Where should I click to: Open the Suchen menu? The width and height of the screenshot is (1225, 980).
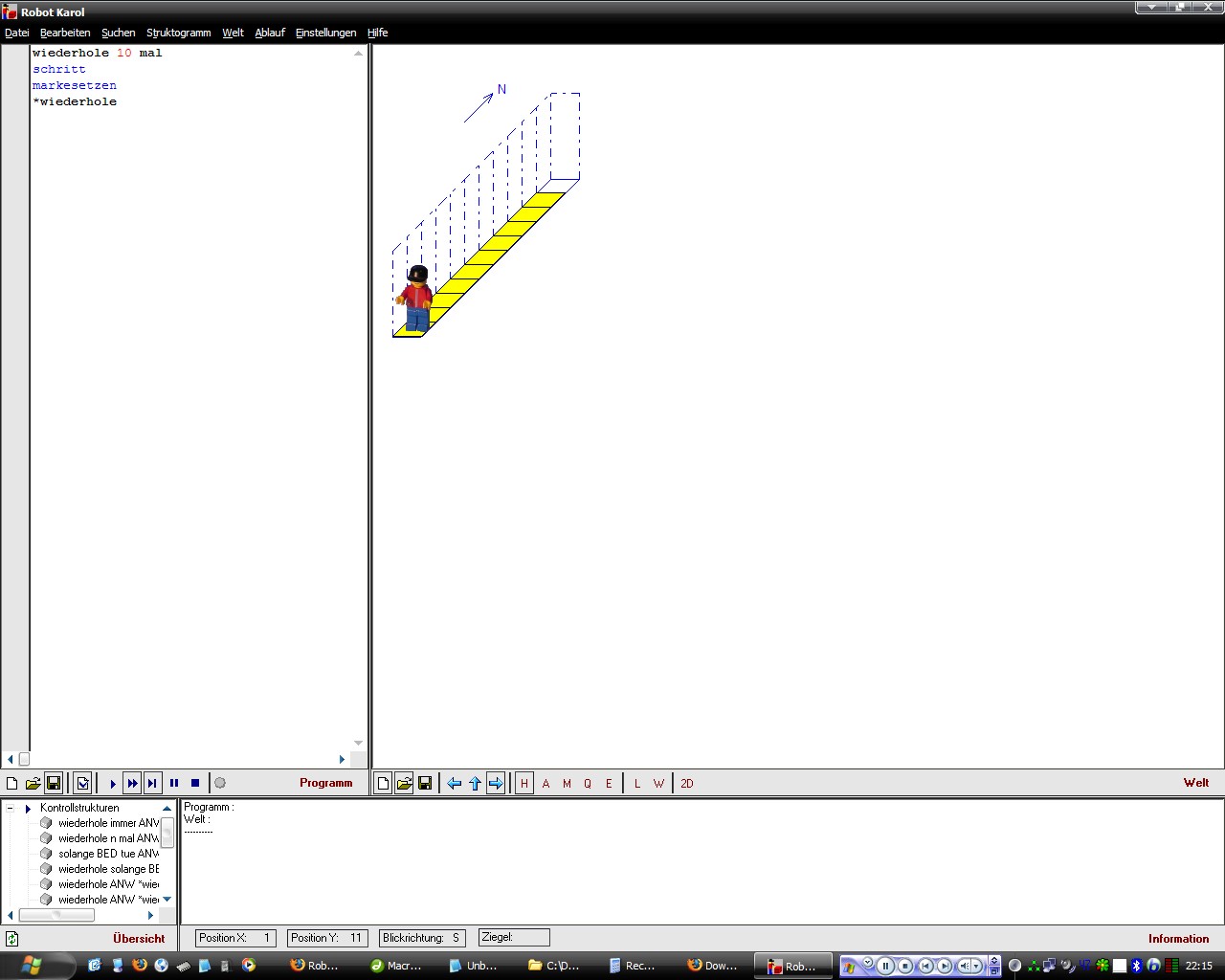click(x=119, y=33)
